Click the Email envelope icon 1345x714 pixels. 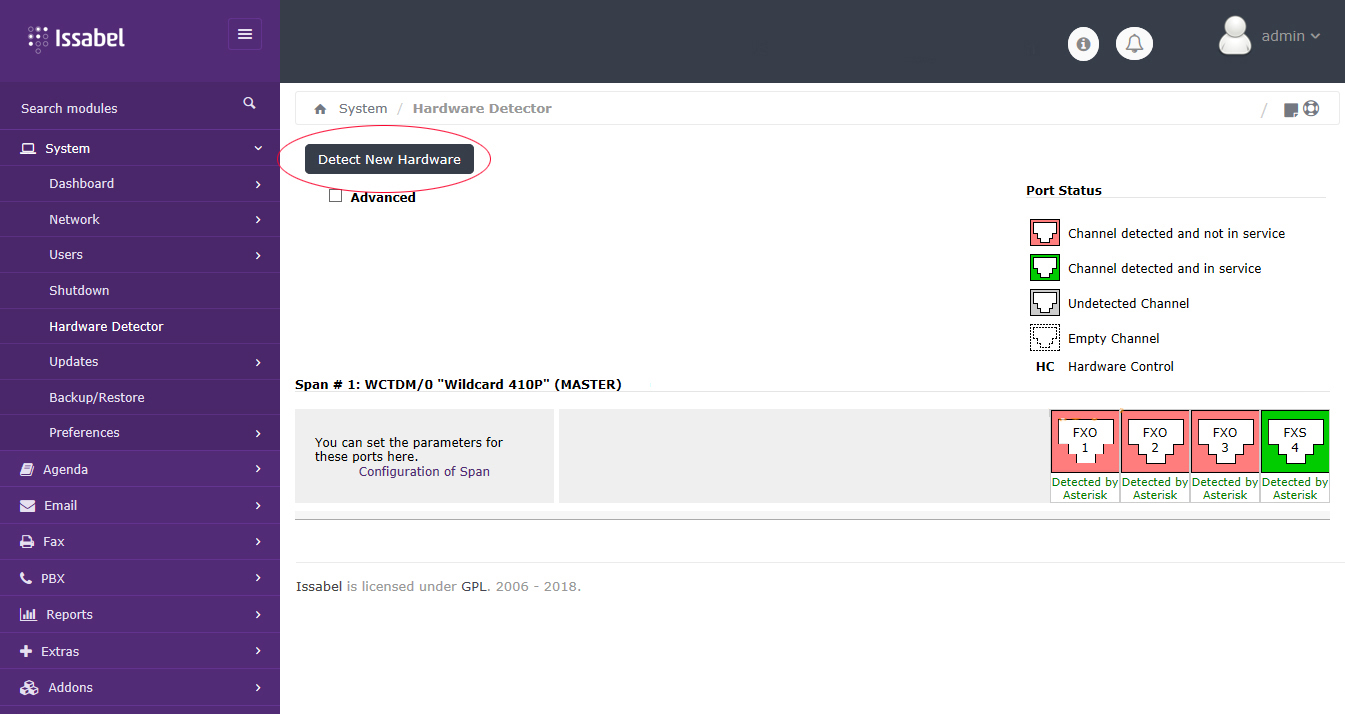tap(27, 506)
